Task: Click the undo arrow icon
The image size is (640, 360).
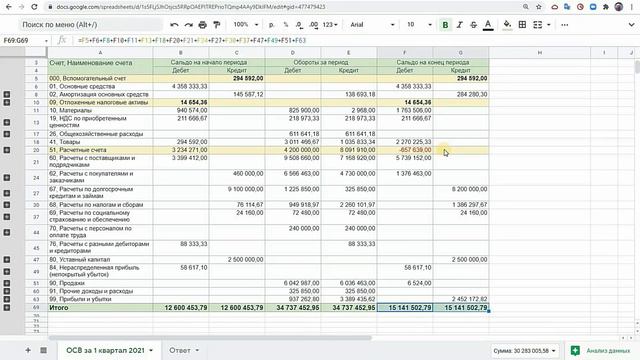Action: pyautogui.click(x=174, y=25)
